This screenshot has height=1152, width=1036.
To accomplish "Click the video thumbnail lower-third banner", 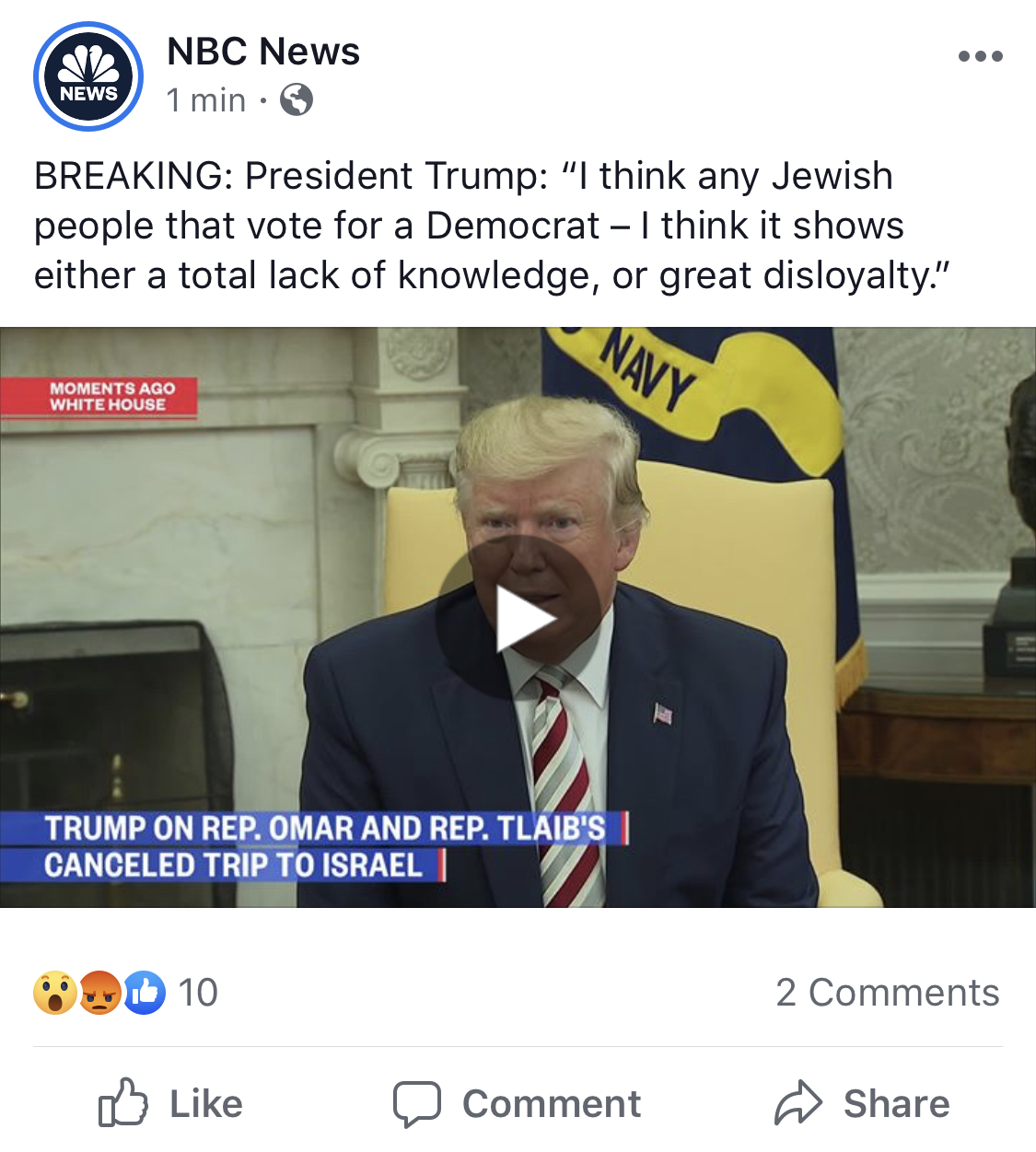I will pos(314,847).
